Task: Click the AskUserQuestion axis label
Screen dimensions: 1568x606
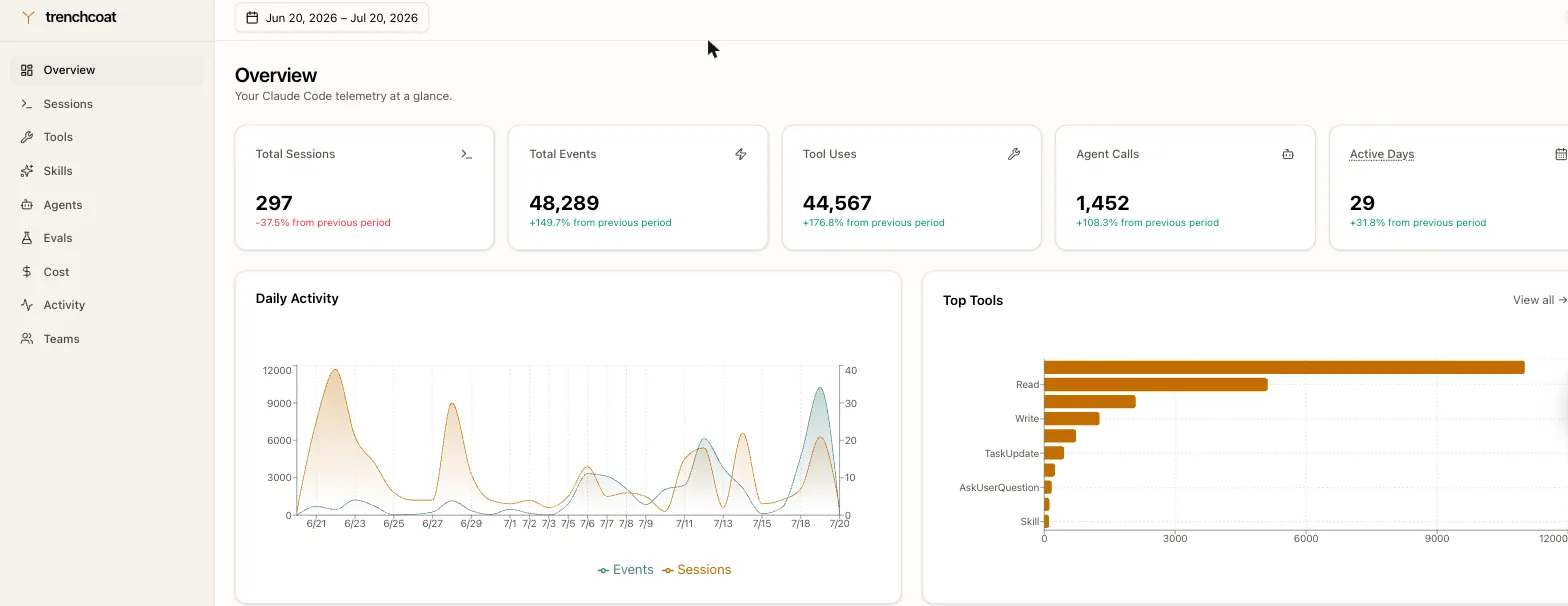Action: coord(999,488)
